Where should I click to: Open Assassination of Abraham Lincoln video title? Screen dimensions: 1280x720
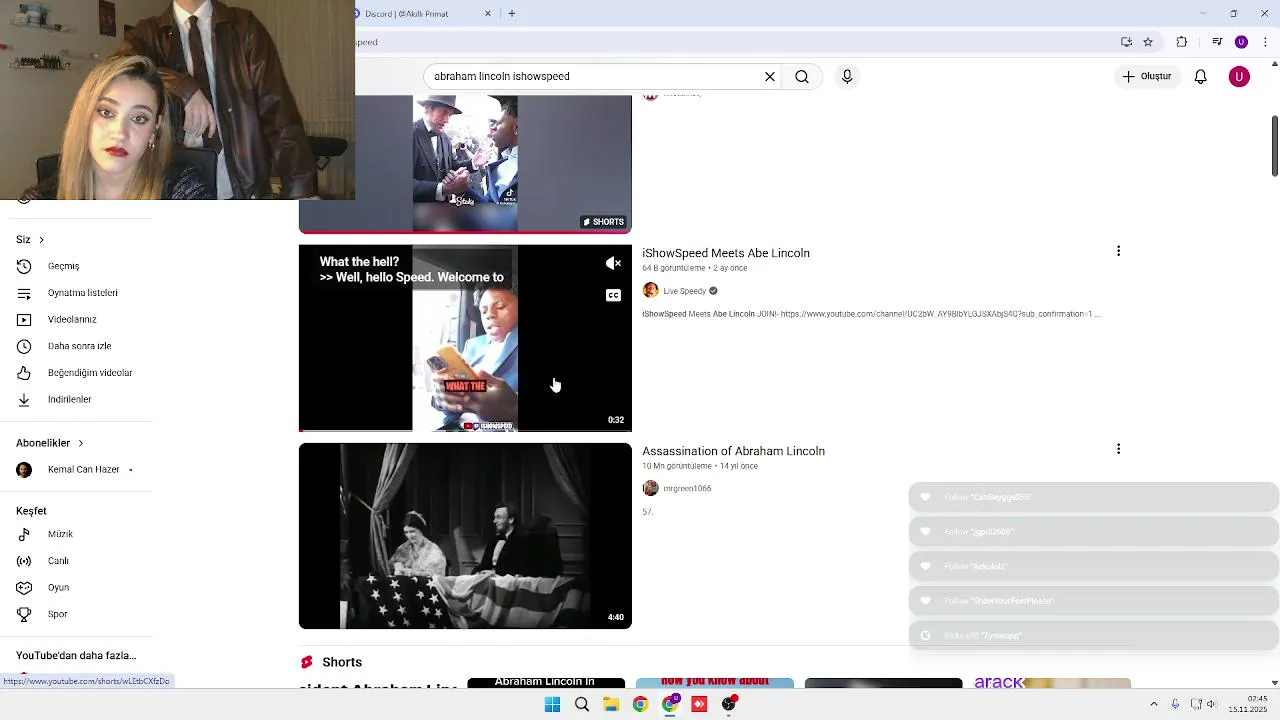pyautogui.click(x=733, y=451)
